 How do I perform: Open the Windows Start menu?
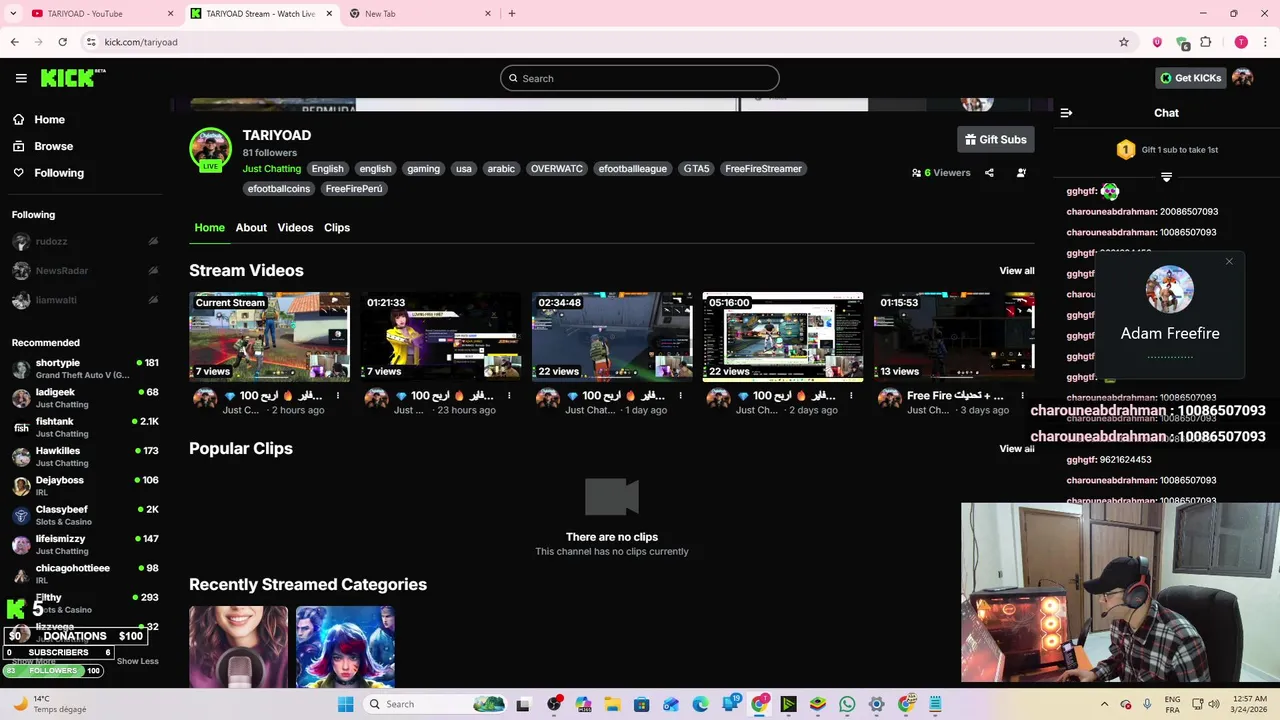pos(345,704)
